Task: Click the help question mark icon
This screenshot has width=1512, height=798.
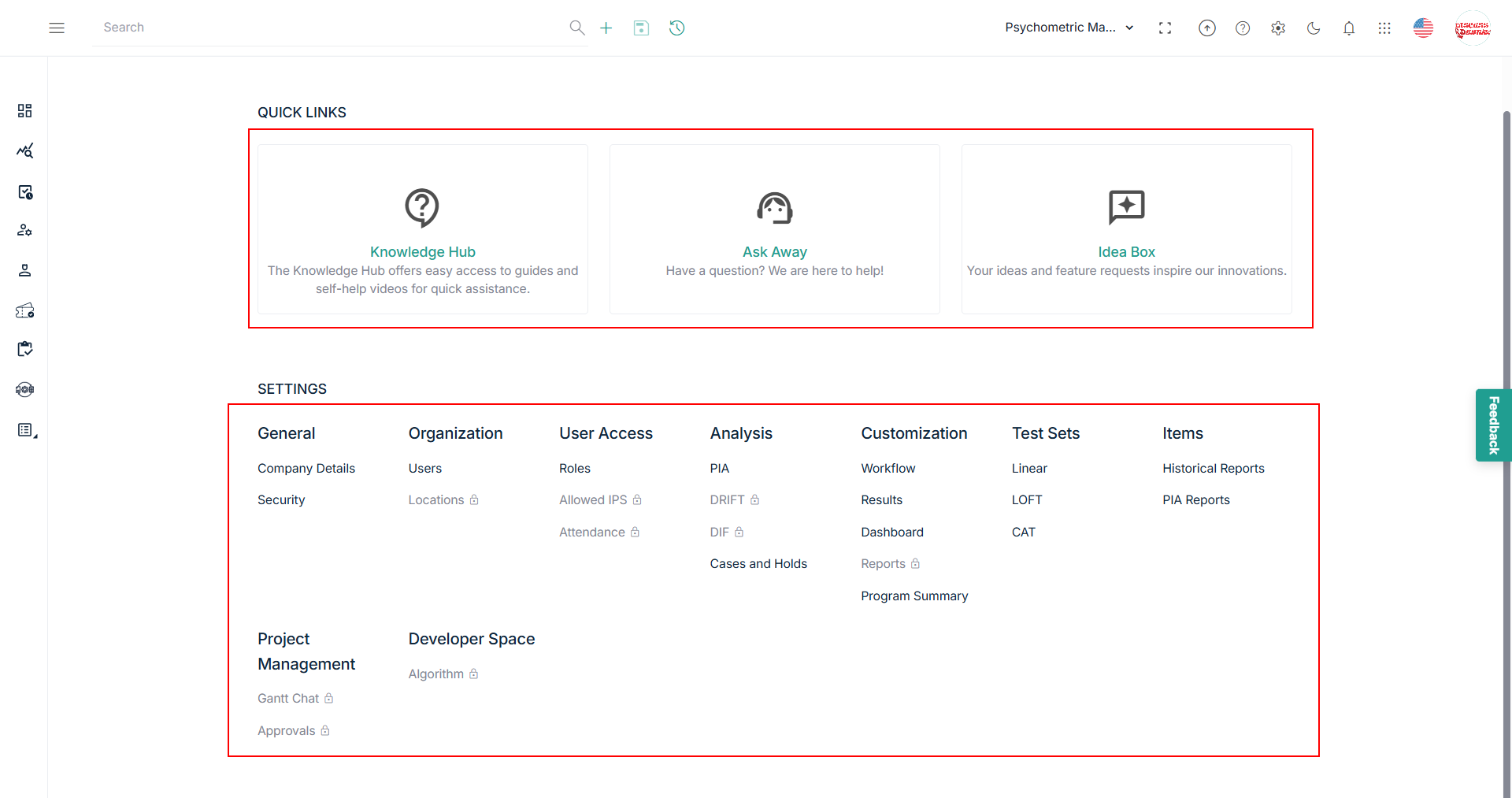Action: point(1242,28)
